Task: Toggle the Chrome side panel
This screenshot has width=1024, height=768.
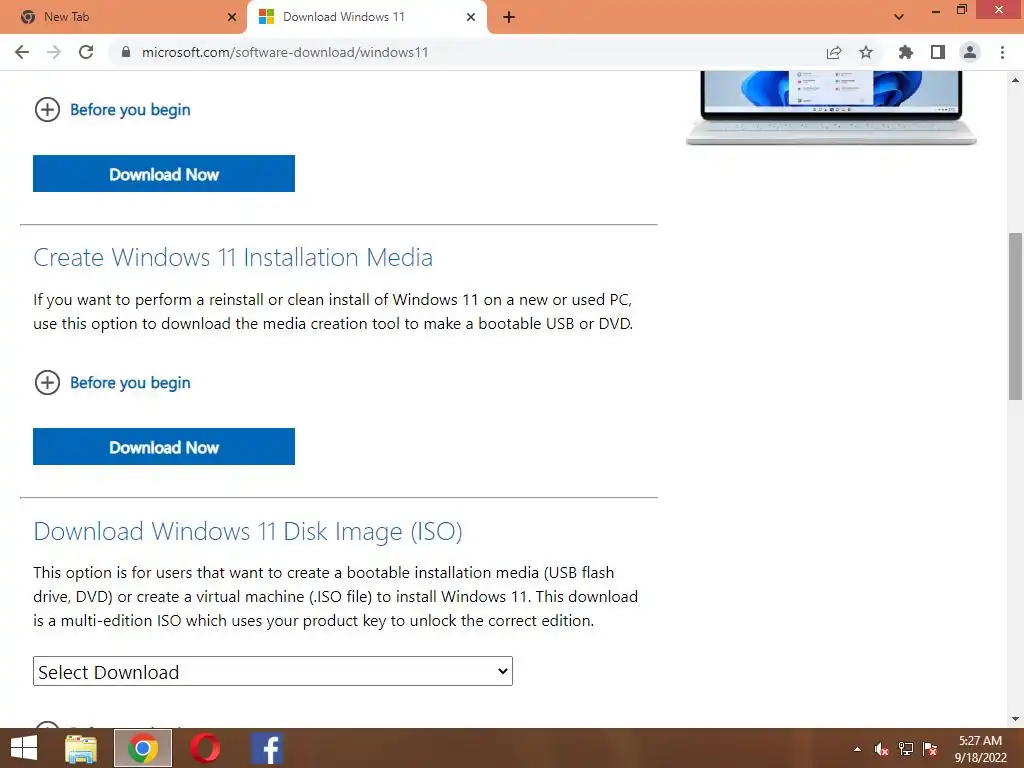Action: 938,52
